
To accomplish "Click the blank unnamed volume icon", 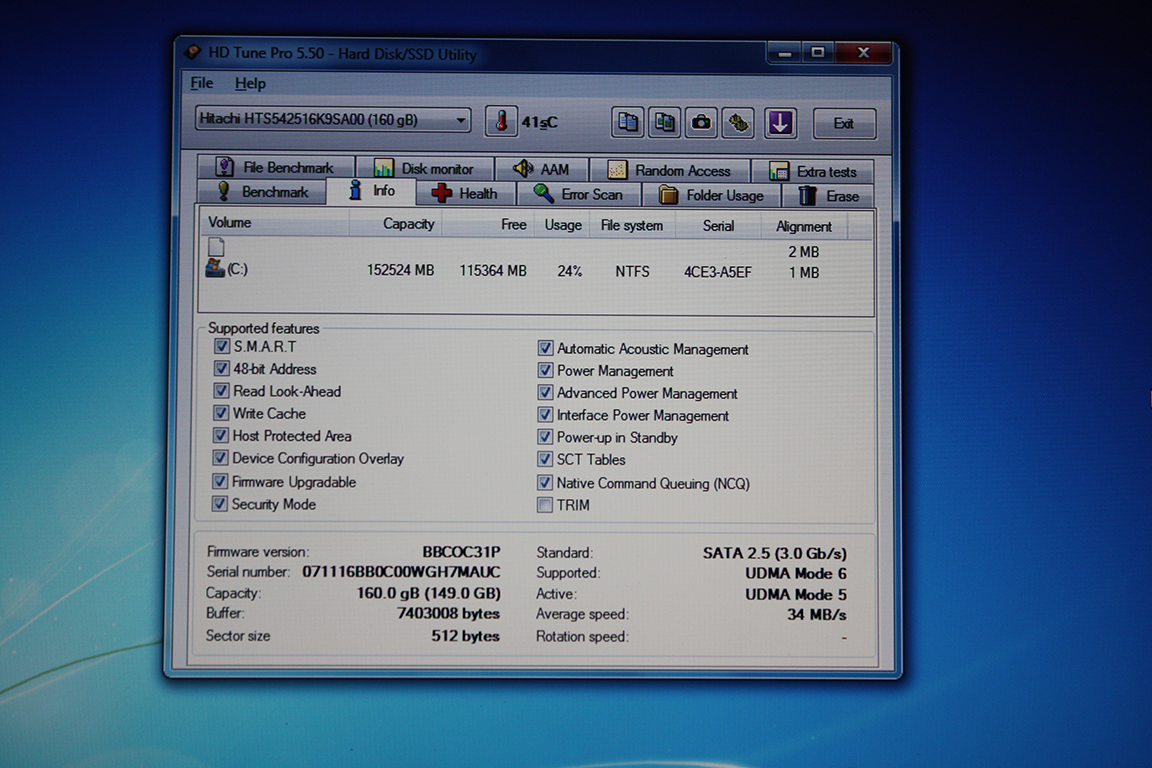I will pos(216,247).
